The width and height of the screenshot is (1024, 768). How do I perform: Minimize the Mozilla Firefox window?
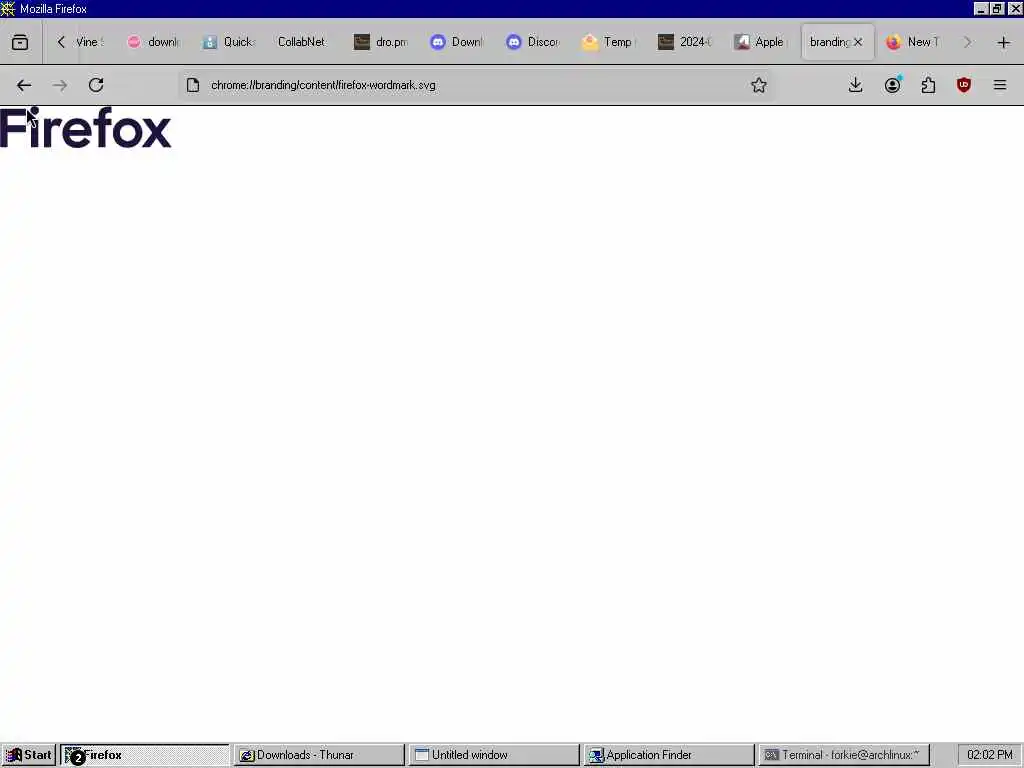coord(981,8)
